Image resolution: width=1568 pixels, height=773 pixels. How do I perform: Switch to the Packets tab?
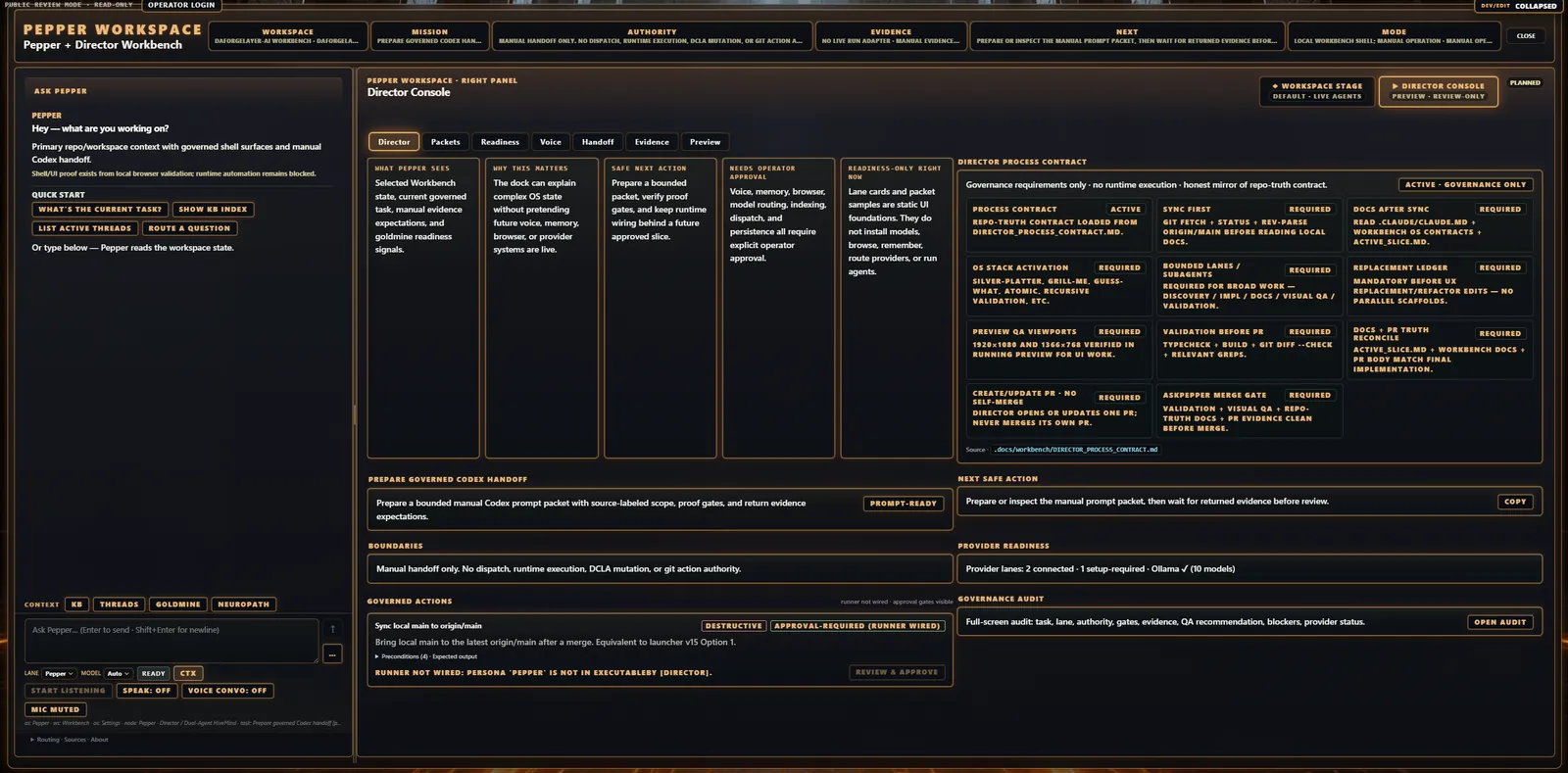pyautogui.click(x=445, y=142)
